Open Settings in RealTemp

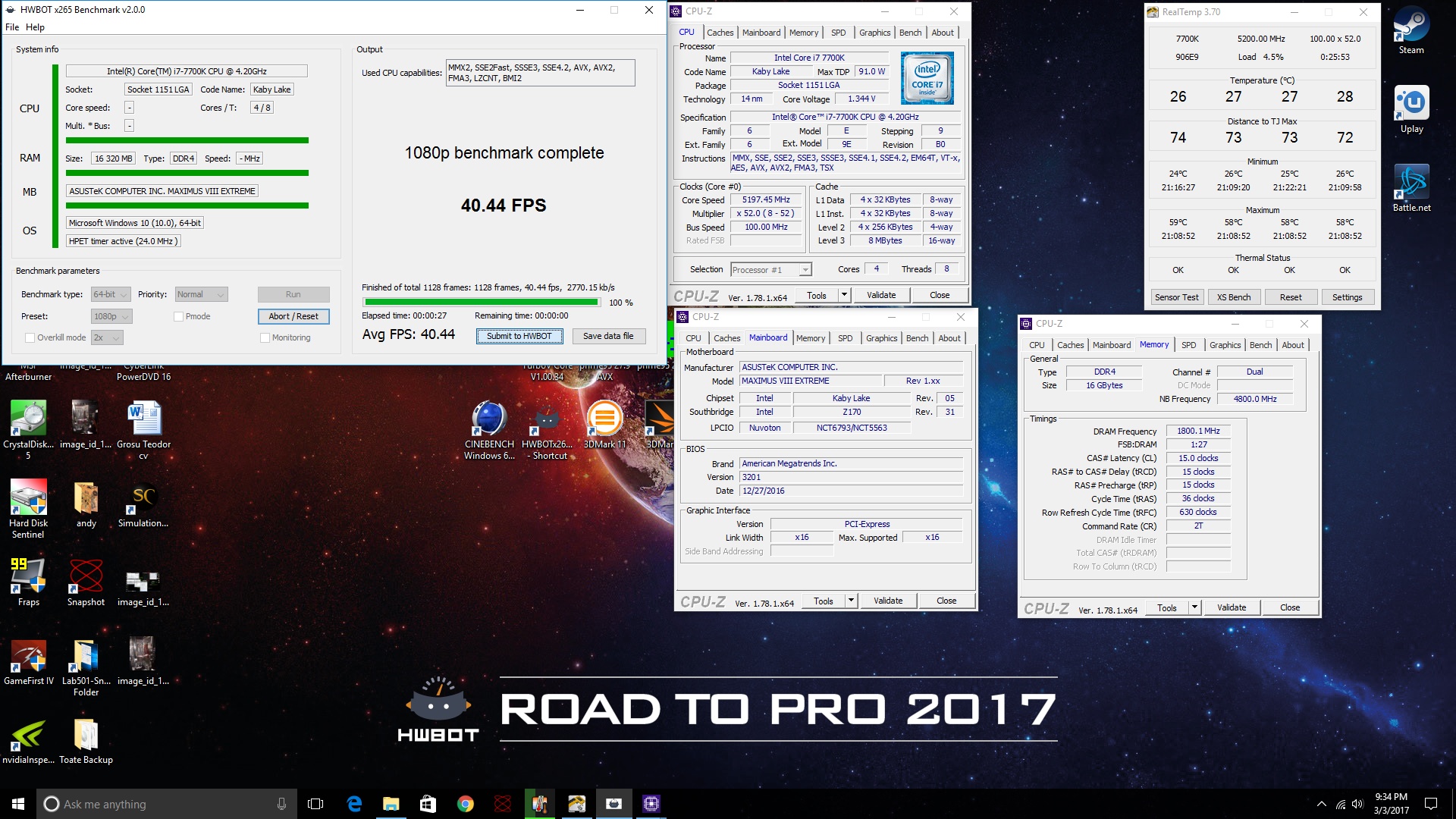[x=1347, y=297]
